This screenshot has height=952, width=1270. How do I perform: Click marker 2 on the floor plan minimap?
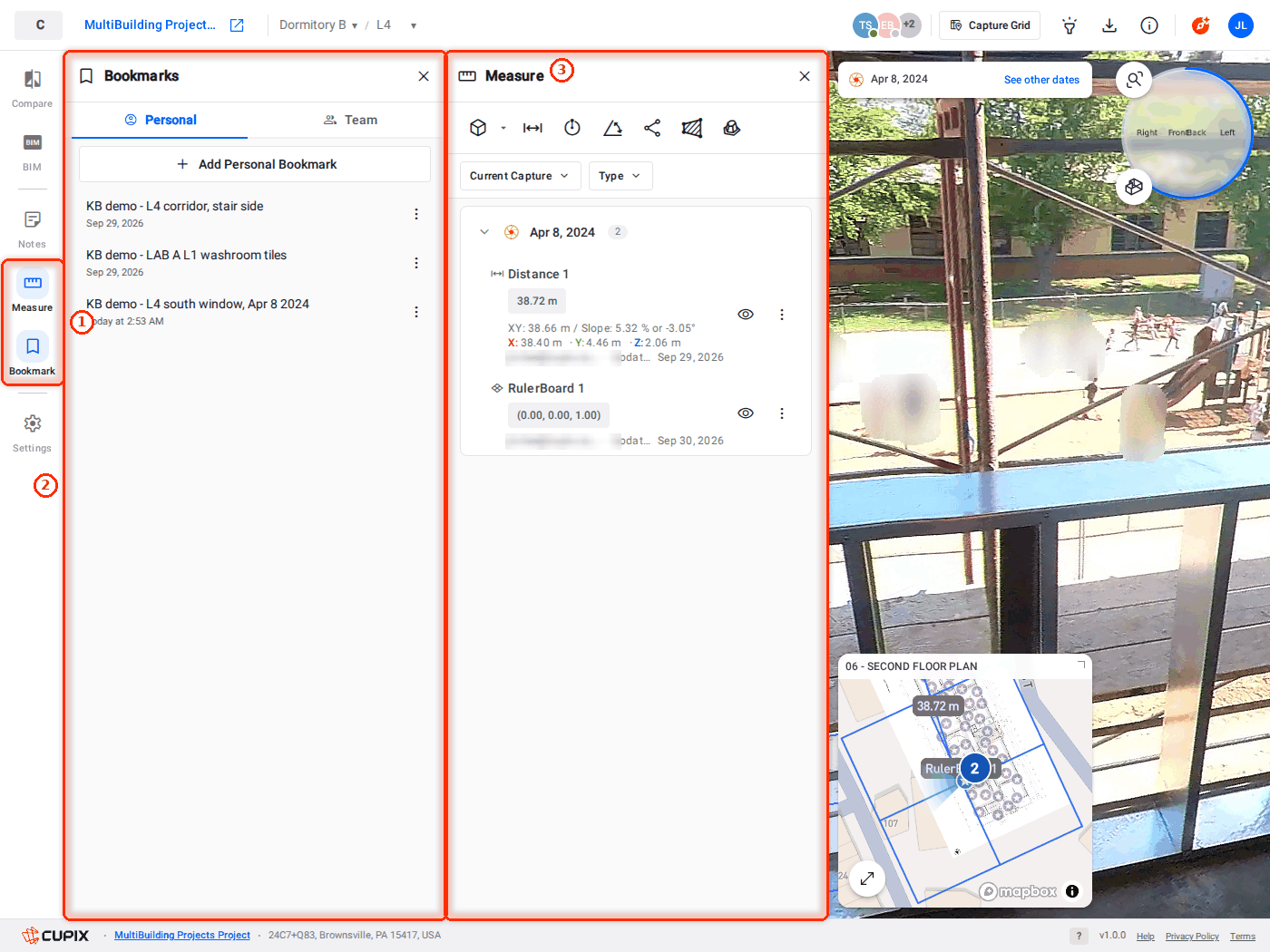(x=975, y=769)
